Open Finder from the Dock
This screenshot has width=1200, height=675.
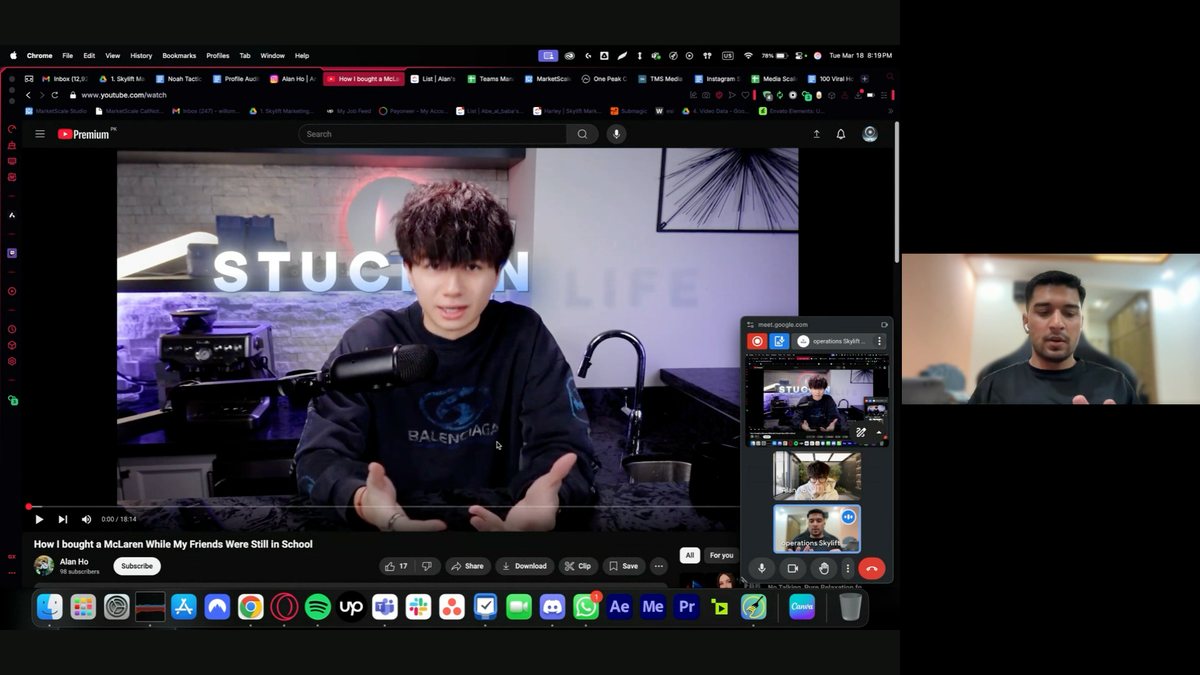[50, 607]
